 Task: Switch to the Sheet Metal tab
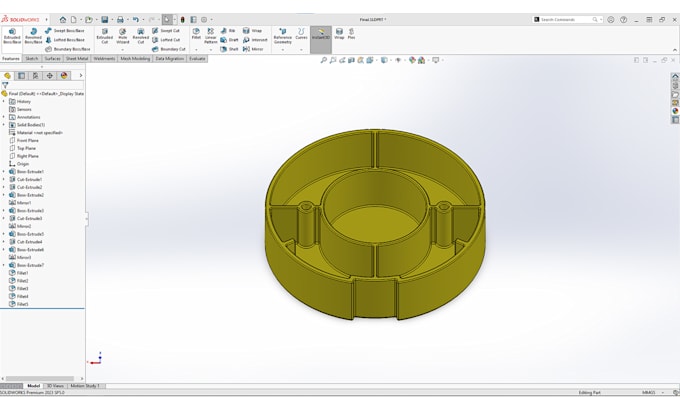77,59
